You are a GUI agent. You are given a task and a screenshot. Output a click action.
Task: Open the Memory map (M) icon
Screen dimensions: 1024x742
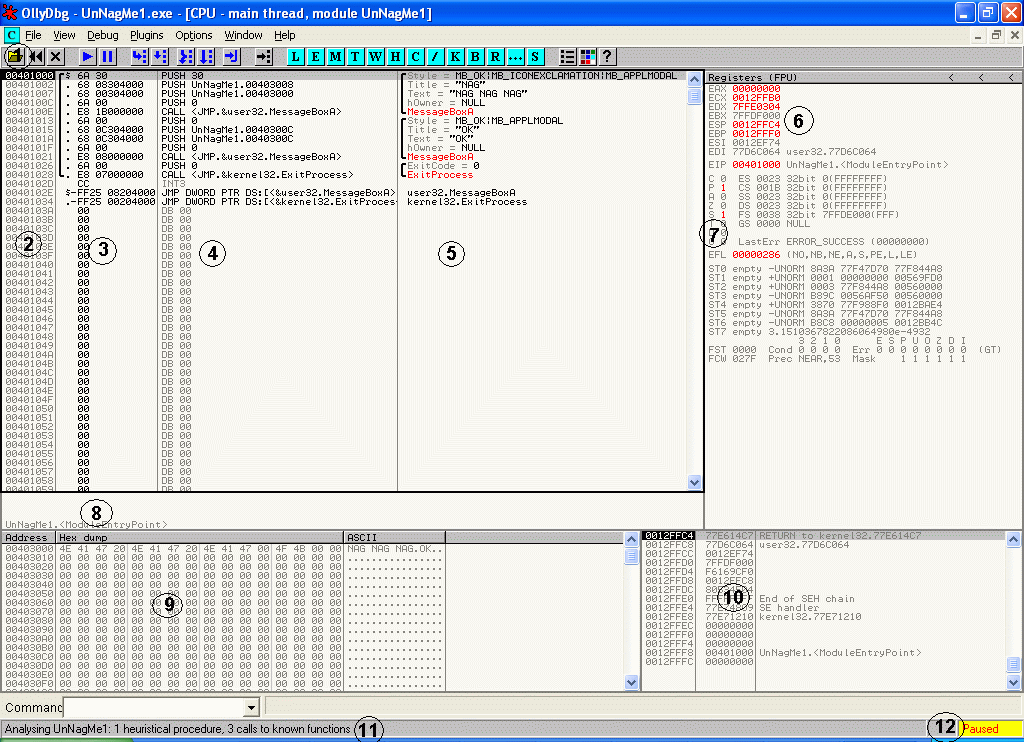click(x=336, y=57)
